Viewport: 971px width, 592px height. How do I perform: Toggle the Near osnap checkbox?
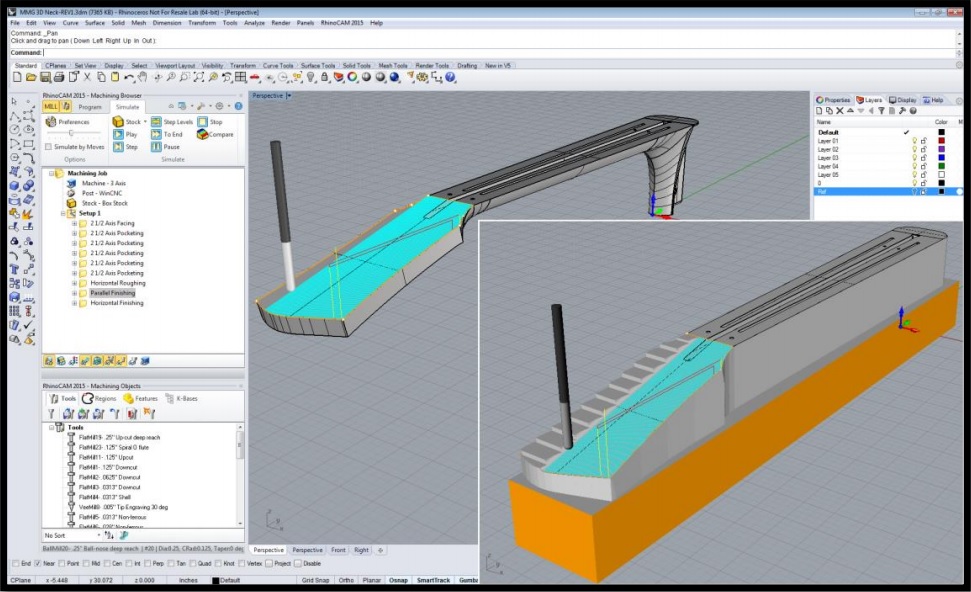point(38,564)
